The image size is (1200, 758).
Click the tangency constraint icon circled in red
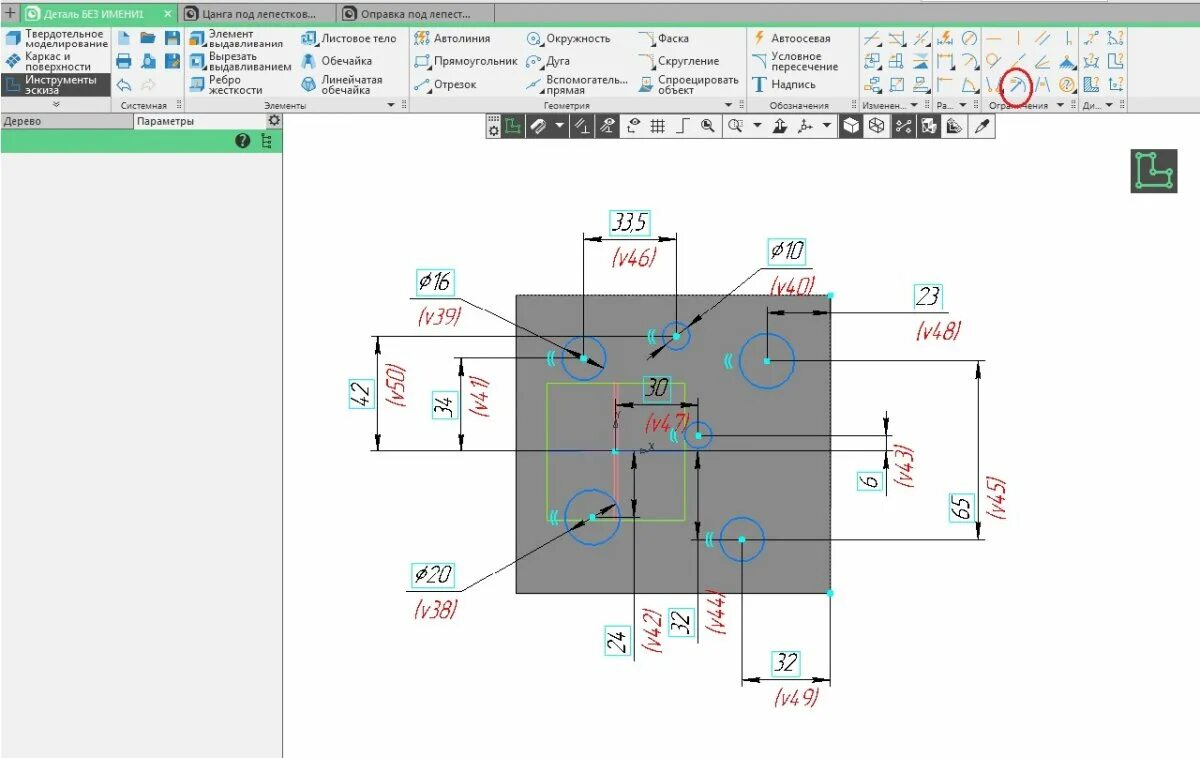tap(1017, 85)
